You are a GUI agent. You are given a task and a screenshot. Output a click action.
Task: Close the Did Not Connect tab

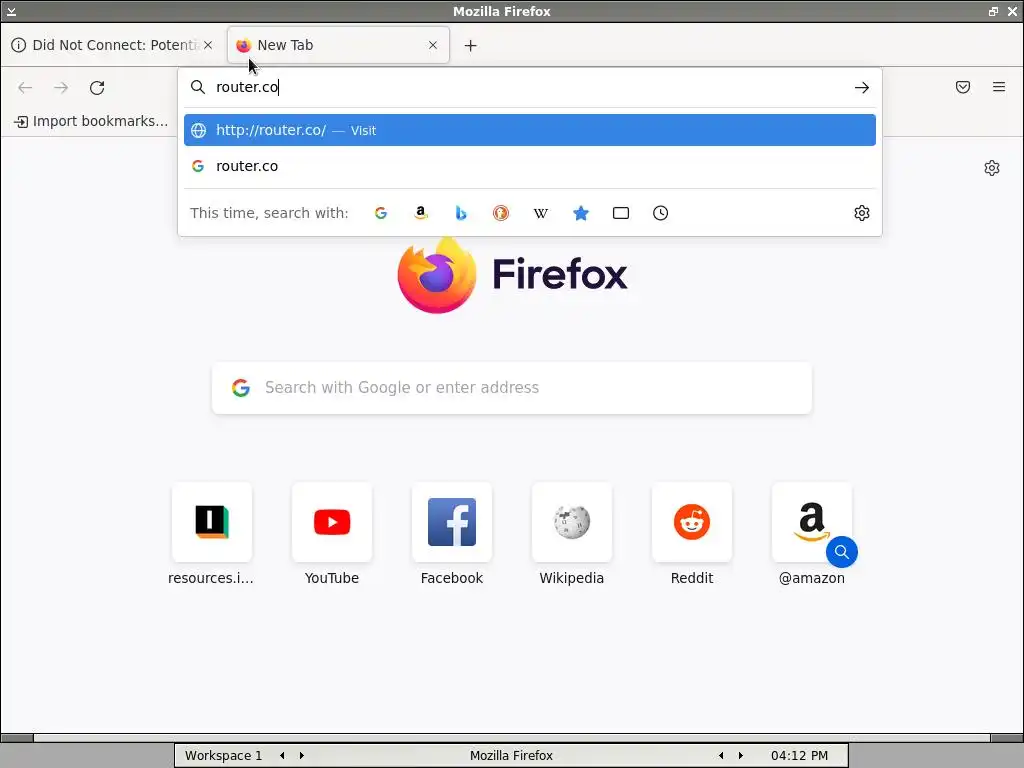coord(208,45)
